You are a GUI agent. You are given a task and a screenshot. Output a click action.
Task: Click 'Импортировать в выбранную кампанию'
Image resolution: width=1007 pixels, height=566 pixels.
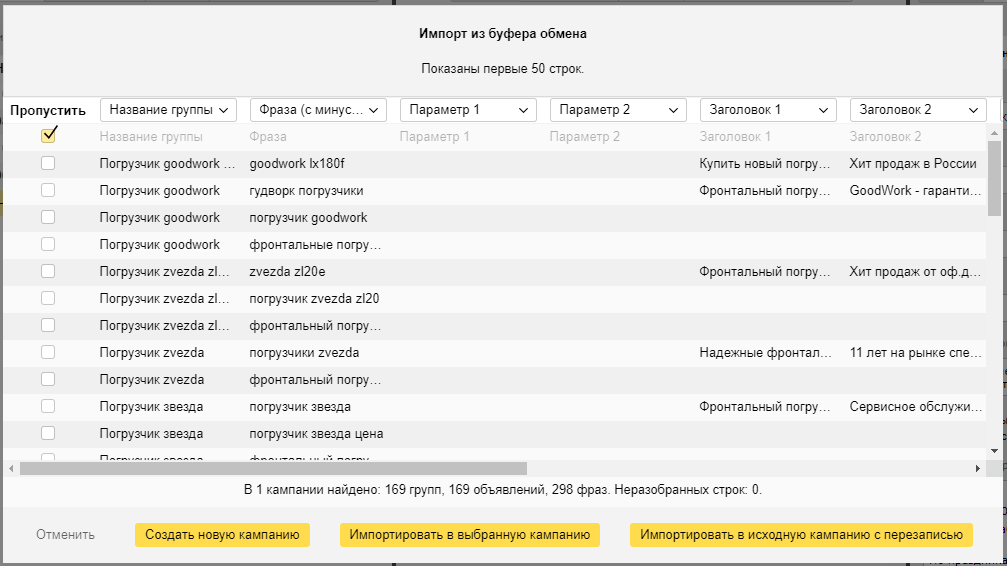469,535
